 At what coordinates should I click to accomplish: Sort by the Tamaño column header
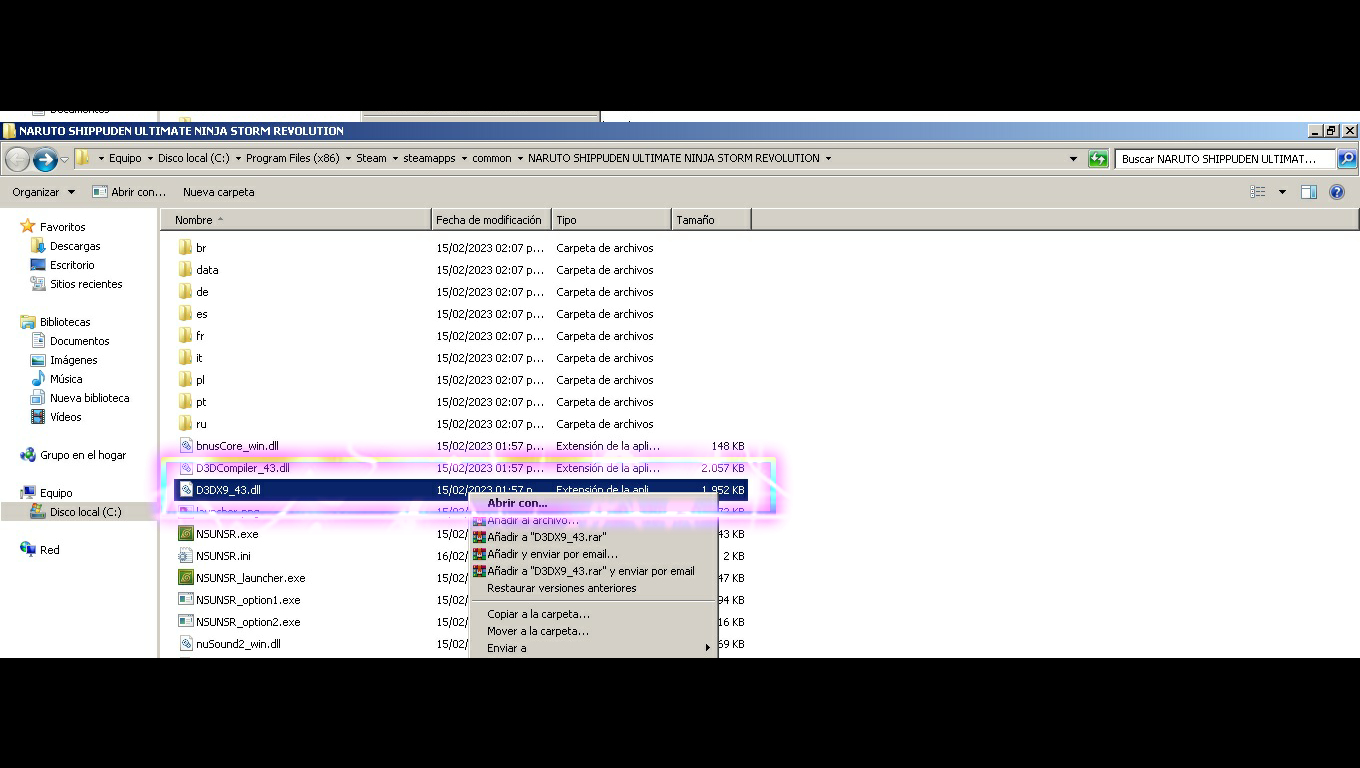[x=711, y=220]
